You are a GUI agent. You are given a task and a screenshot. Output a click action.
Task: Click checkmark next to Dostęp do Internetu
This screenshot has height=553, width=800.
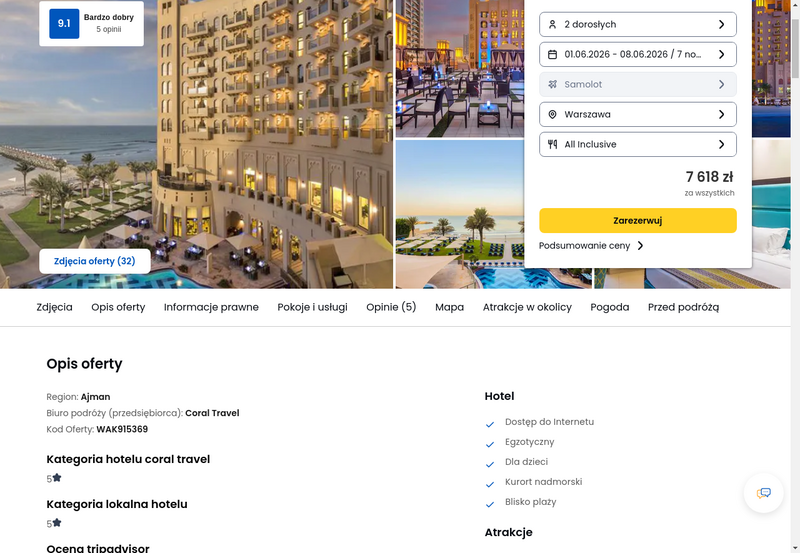pos(490,424)
